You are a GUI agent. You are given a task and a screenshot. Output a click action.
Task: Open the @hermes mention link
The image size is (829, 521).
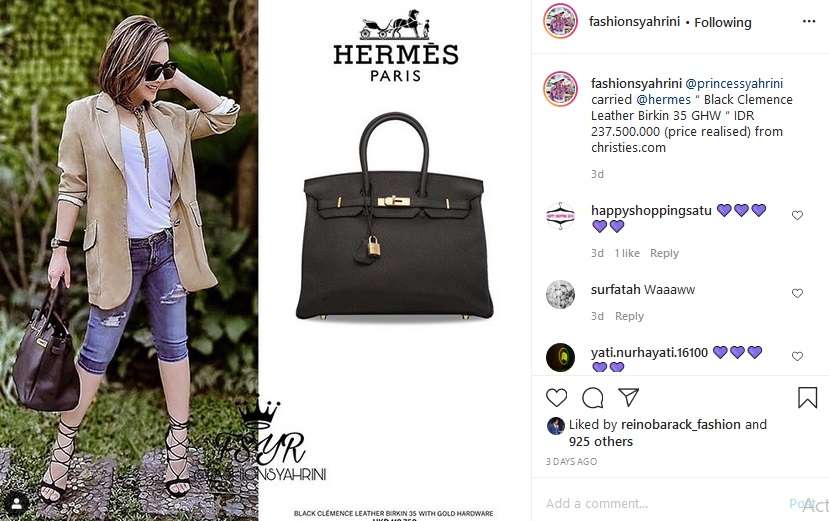664,99
